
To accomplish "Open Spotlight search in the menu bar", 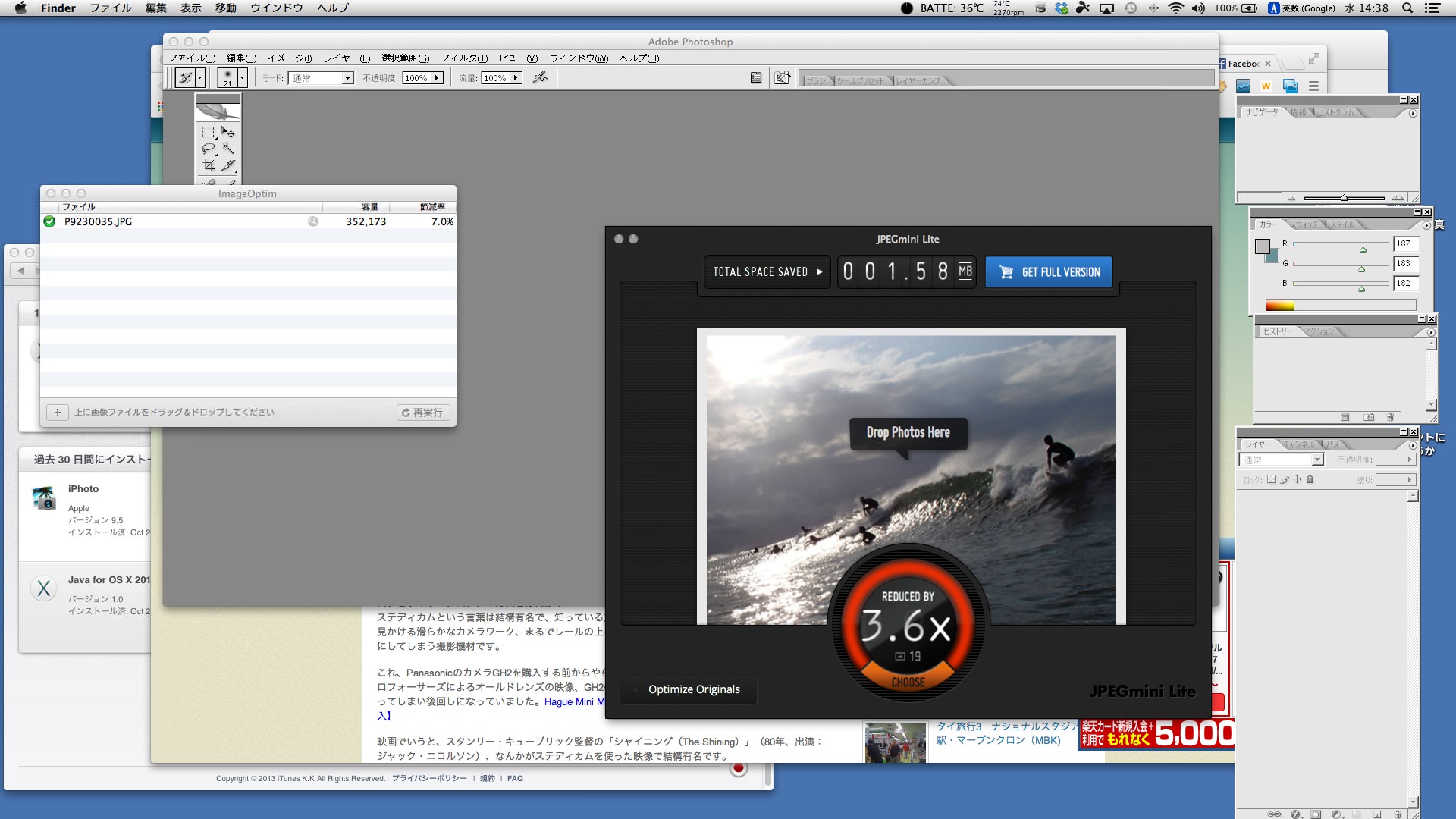I will [x=1407, y=8].
